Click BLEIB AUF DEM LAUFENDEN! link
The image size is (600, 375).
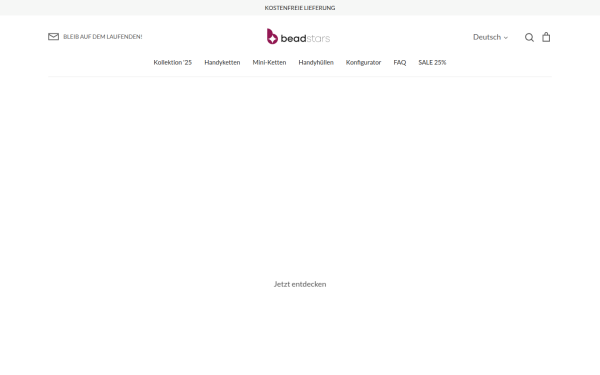(x=103, y=37)
